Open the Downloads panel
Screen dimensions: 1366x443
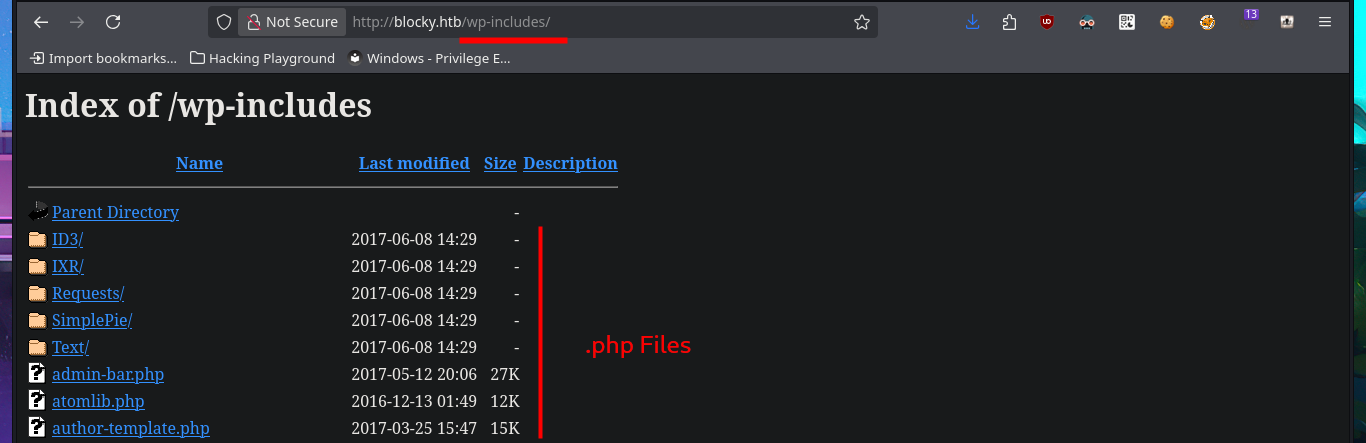click(972, 22)
